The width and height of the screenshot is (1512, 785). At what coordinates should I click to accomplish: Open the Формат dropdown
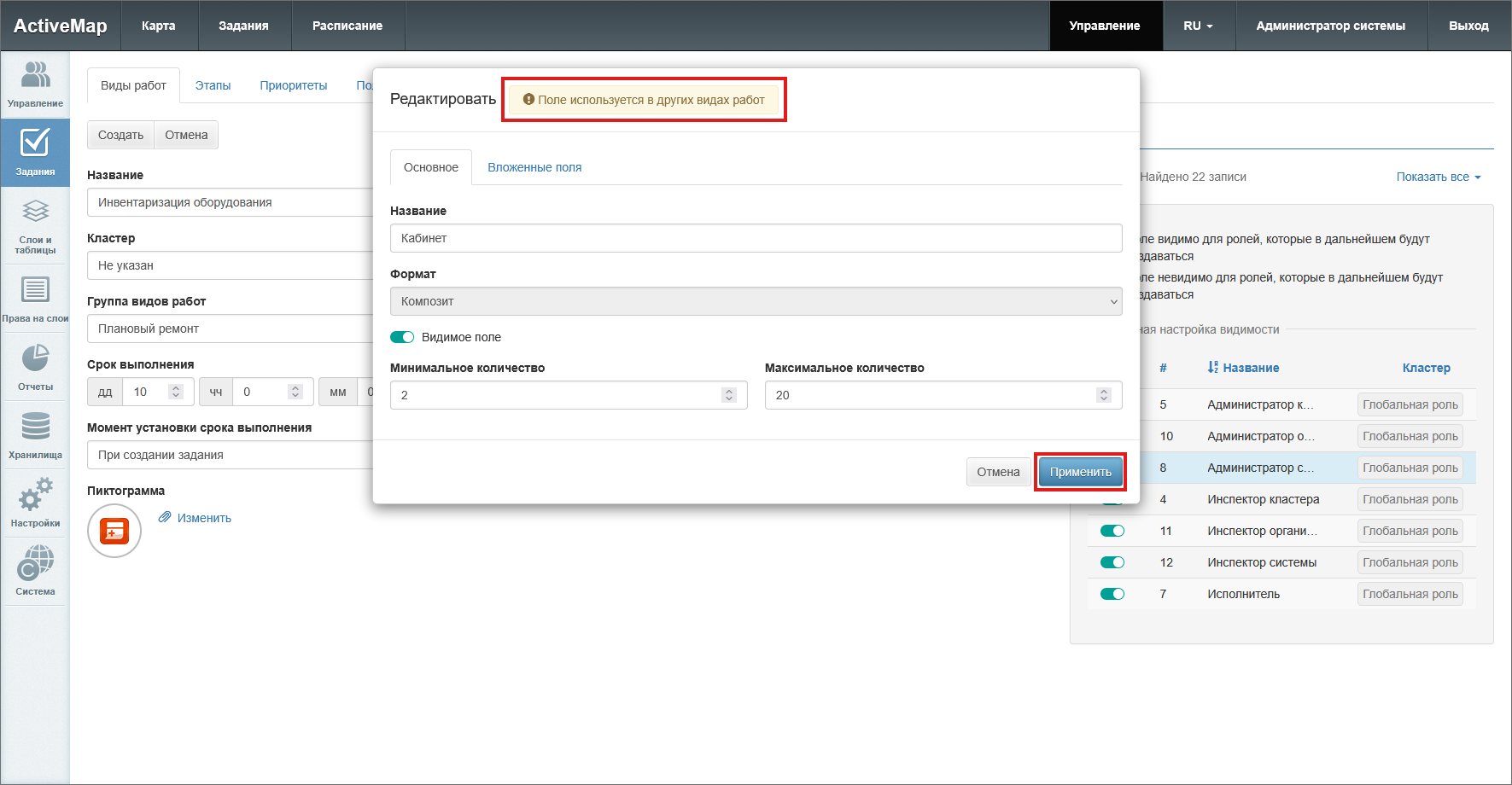pos(756,301)
